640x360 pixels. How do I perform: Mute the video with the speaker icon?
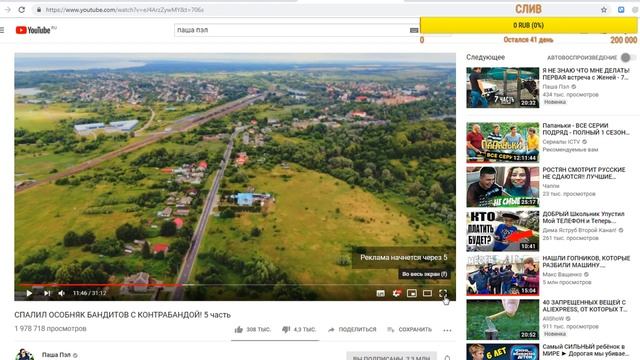62,293
